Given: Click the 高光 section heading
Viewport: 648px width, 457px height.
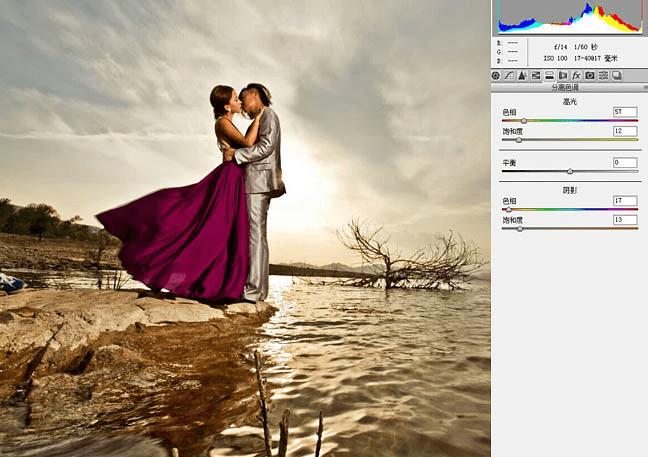Looking at the screenshot, I should (570, 102).
